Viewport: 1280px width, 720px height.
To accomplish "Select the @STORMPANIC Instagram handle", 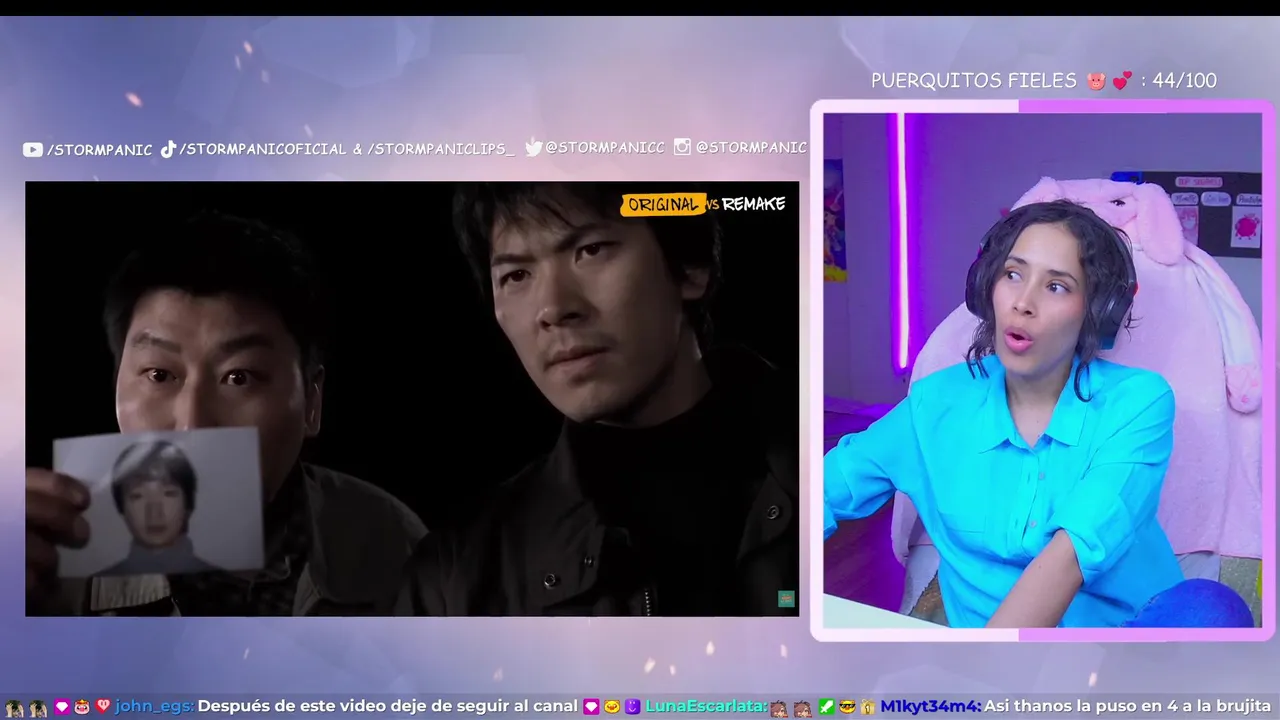I will (751, 147).
